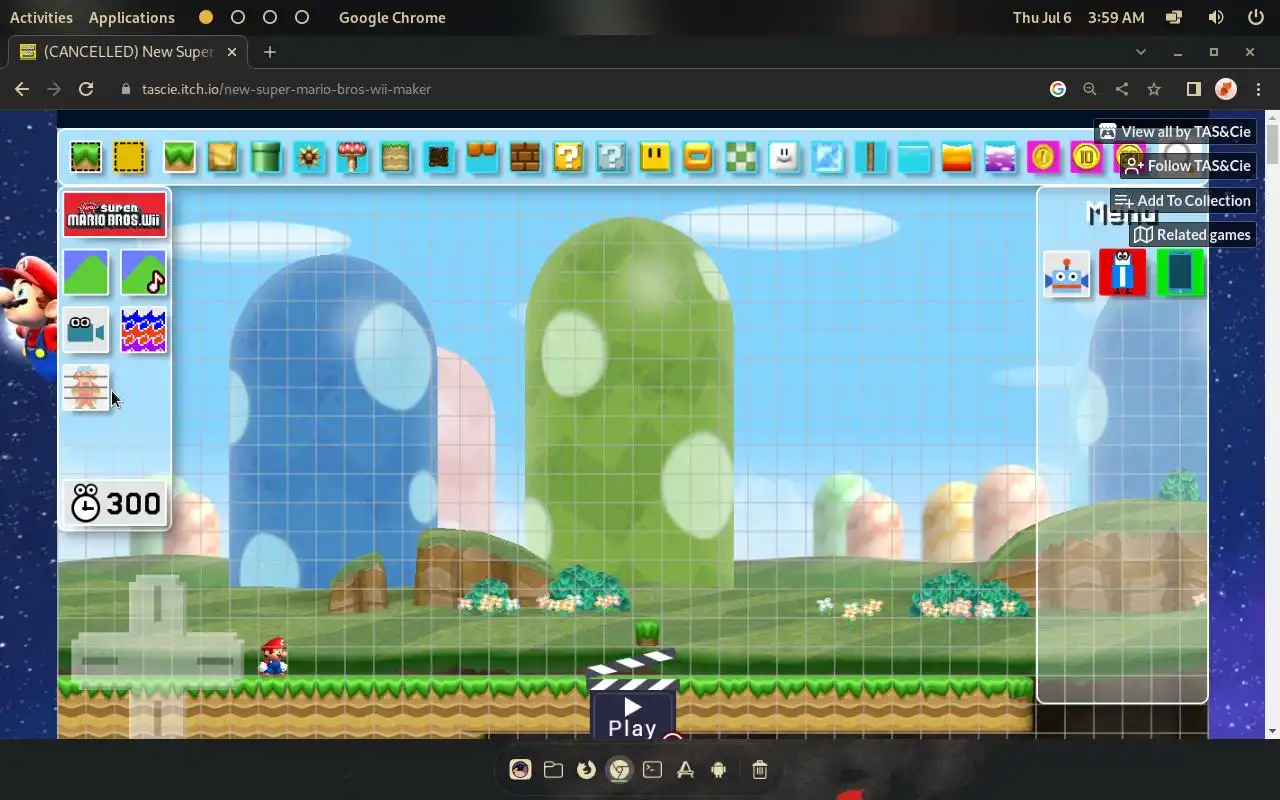
Task: Select the green checkered block tile
Action: click(741, 157)
